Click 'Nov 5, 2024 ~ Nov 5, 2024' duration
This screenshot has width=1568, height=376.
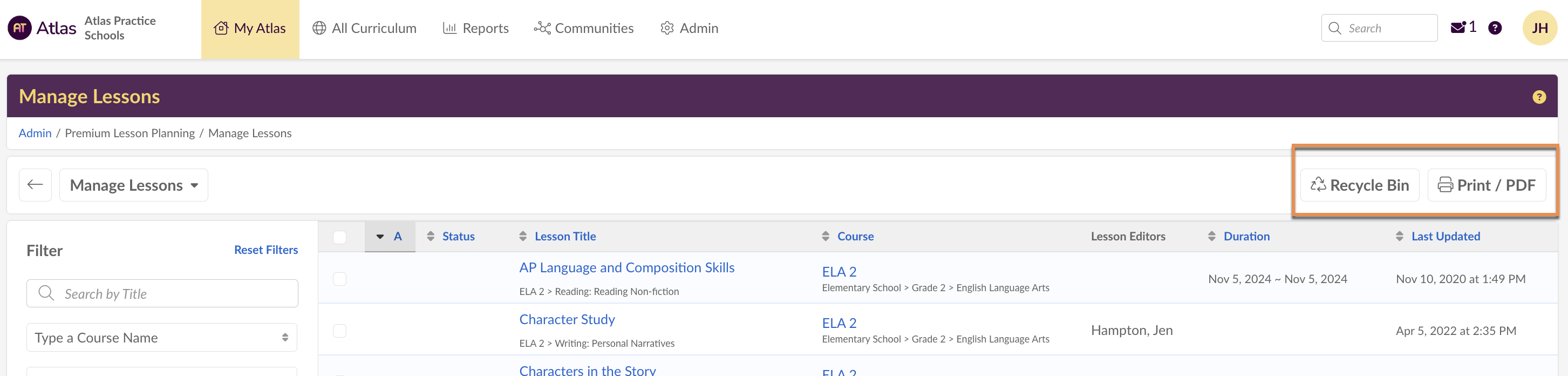(x=1278, y=279)
